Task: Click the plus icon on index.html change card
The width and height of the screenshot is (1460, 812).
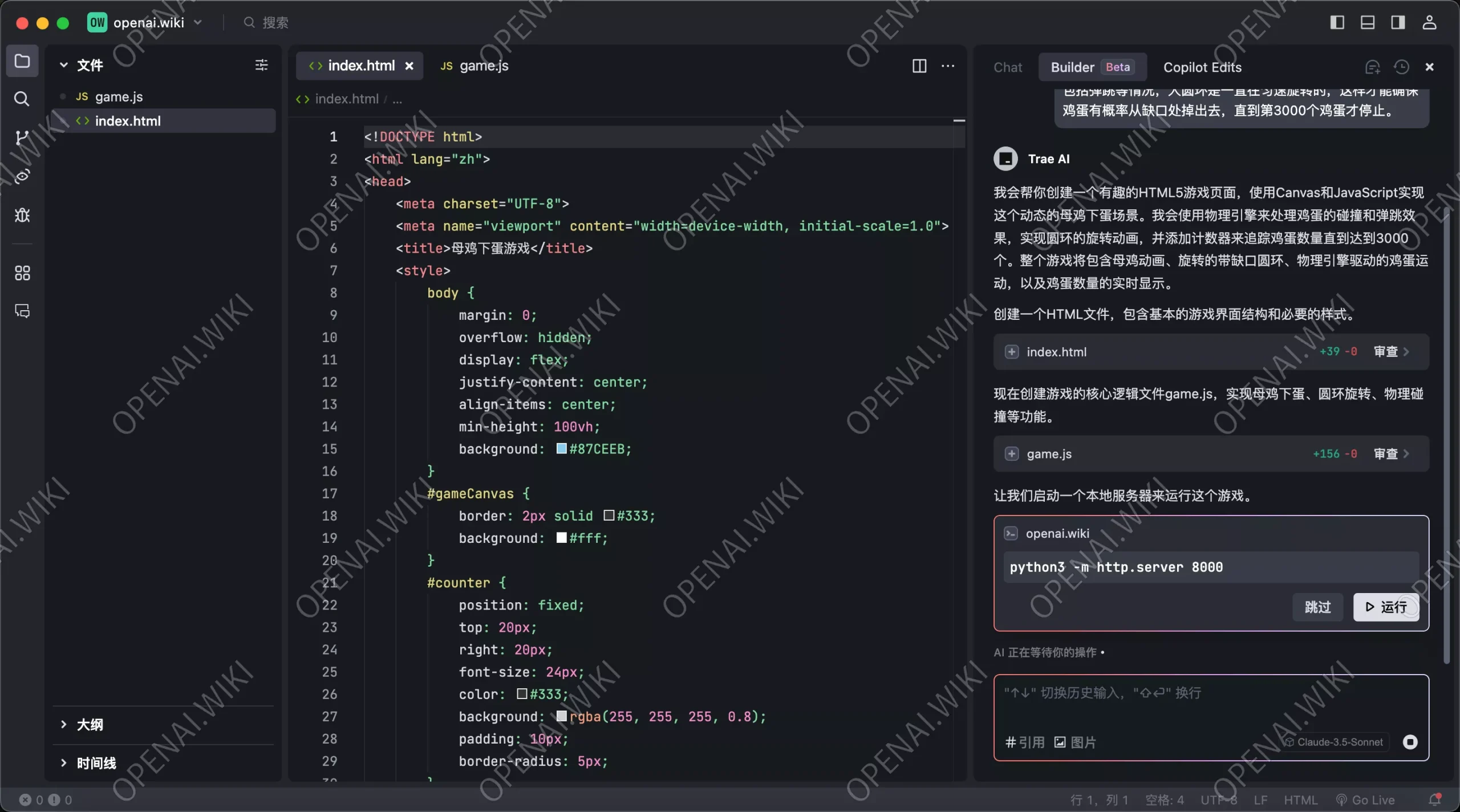Action: click(1012, 352)
